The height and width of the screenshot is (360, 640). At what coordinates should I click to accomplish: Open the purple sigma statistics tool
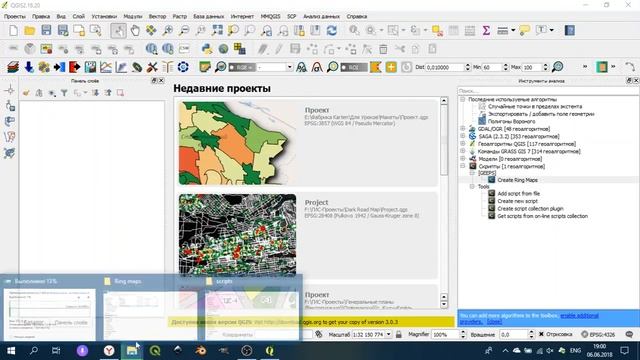486,31
